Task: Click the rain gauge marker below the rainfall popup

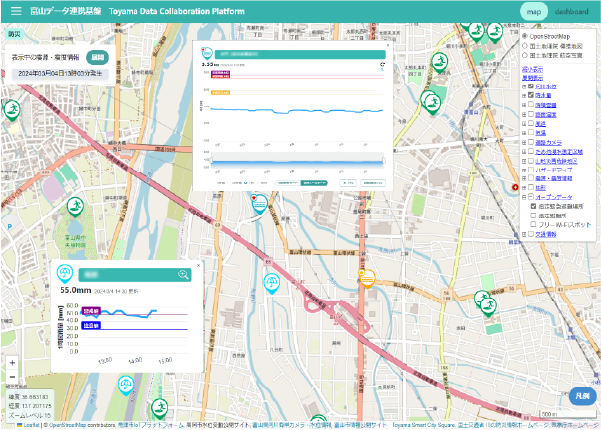Action: (126, 385)
